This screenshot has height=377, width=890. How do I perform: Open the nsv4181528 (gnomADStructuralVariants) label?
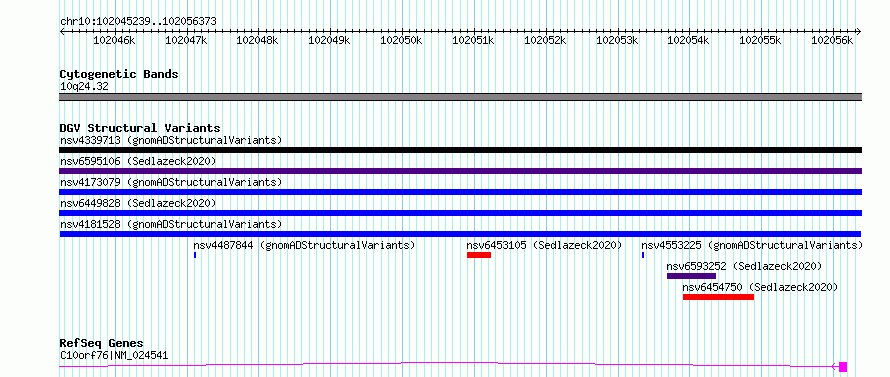[x=171, y=224]
